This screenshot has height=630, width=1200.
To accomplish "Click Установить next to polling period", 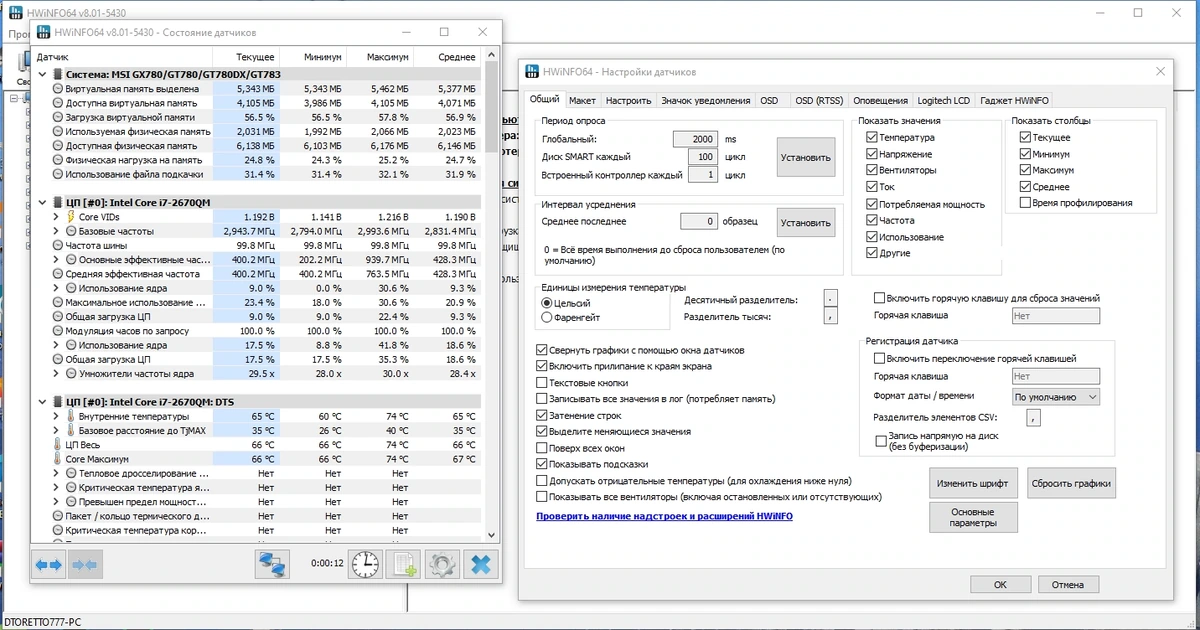I will pyautogui.click(x=806, y=157).
